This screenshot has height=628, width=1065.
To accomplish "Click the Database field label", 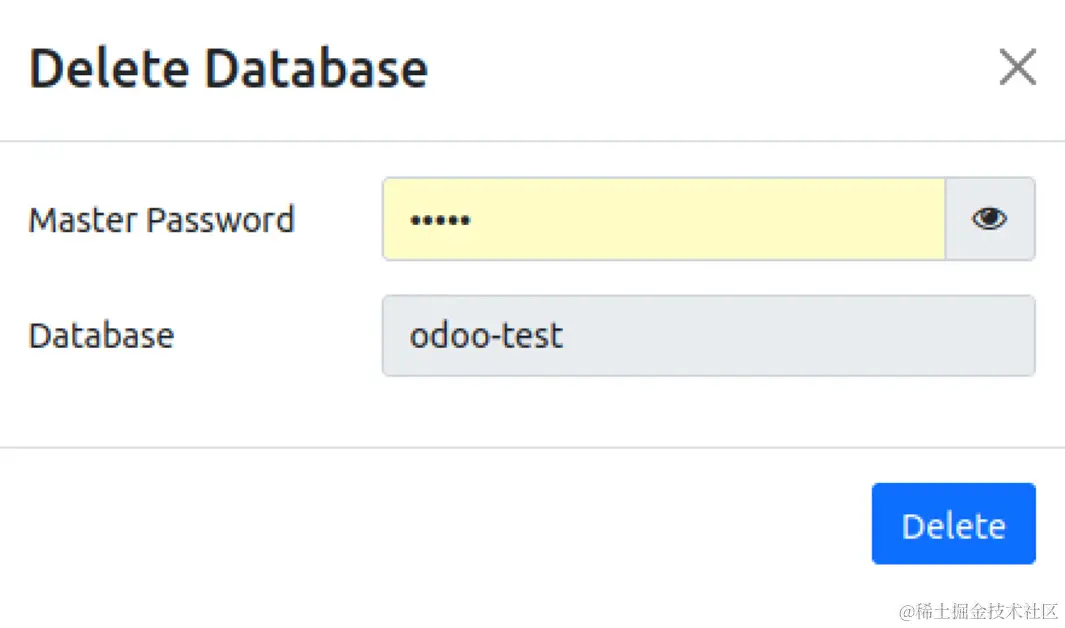I will (x=101, y=336).
